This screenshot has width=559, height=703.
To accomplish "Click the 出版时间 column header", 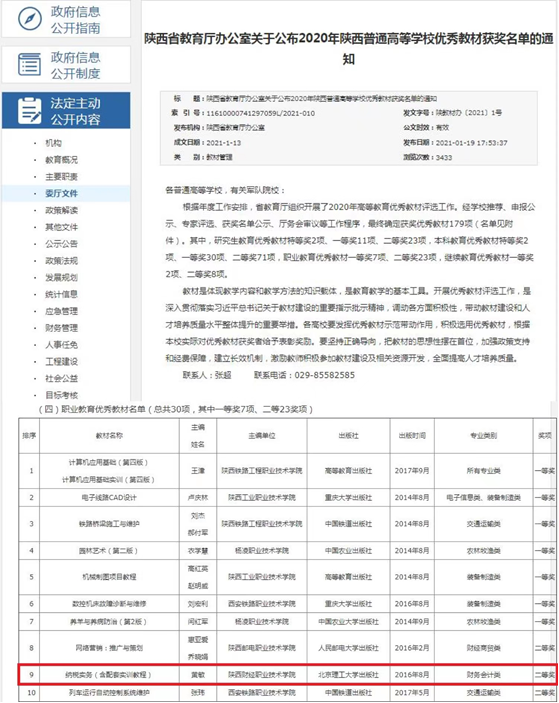I will [x=412, y=435].
